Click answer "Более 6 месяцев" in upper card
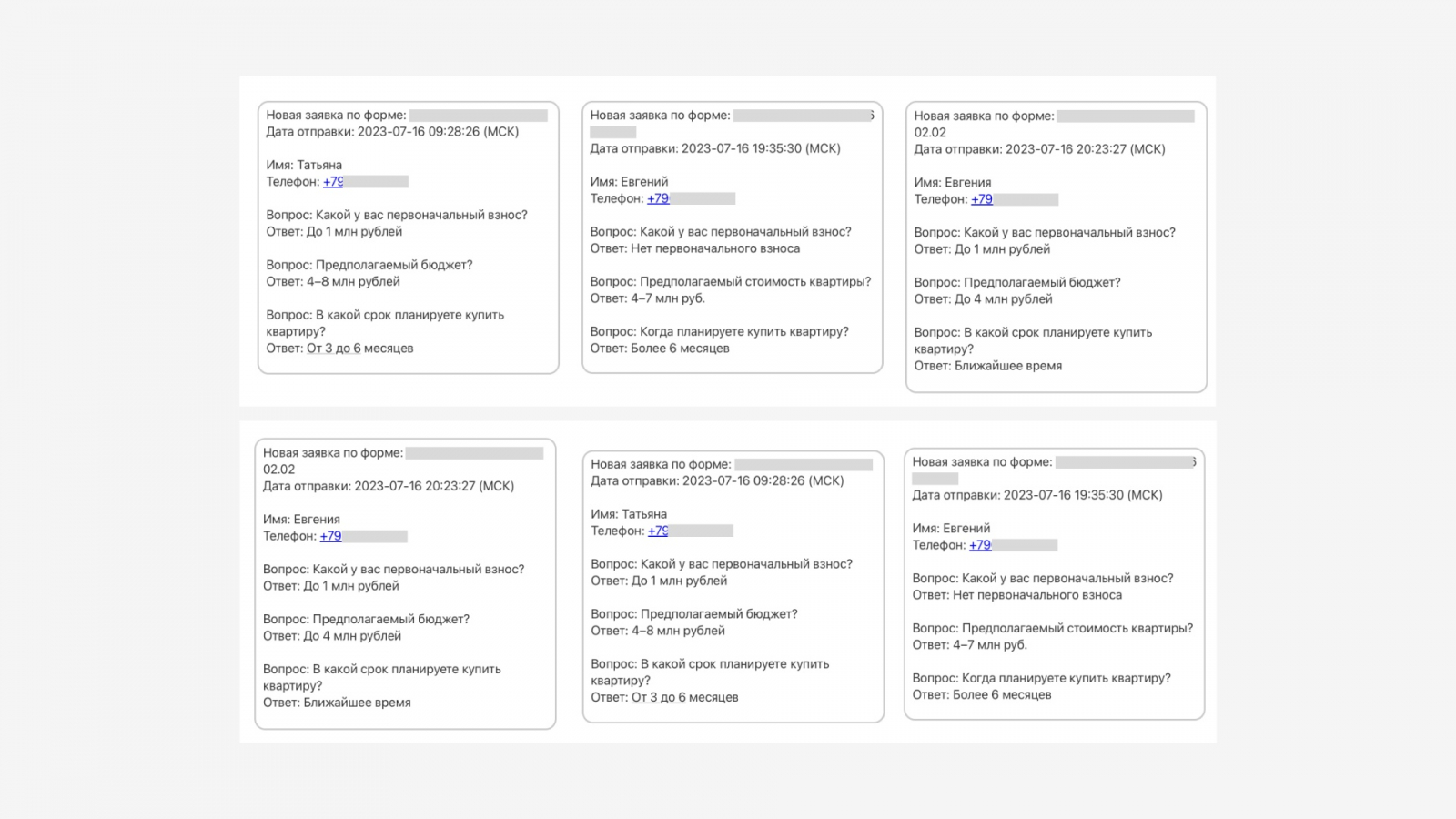The image size is (1456, 819). 680,349
